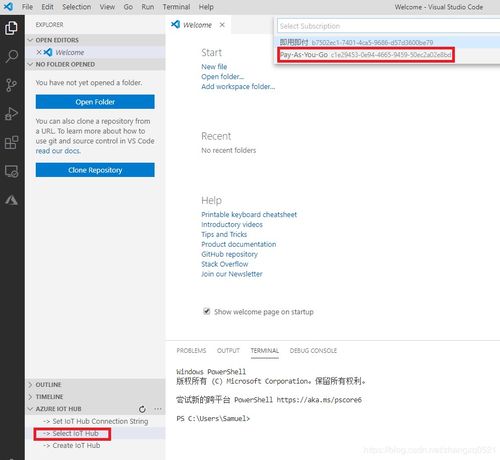Image resolution: width=500 pixels, height=460 pixels.
Task: Open the Azure IoT Hub more actions menu
Action: [158, 409]
